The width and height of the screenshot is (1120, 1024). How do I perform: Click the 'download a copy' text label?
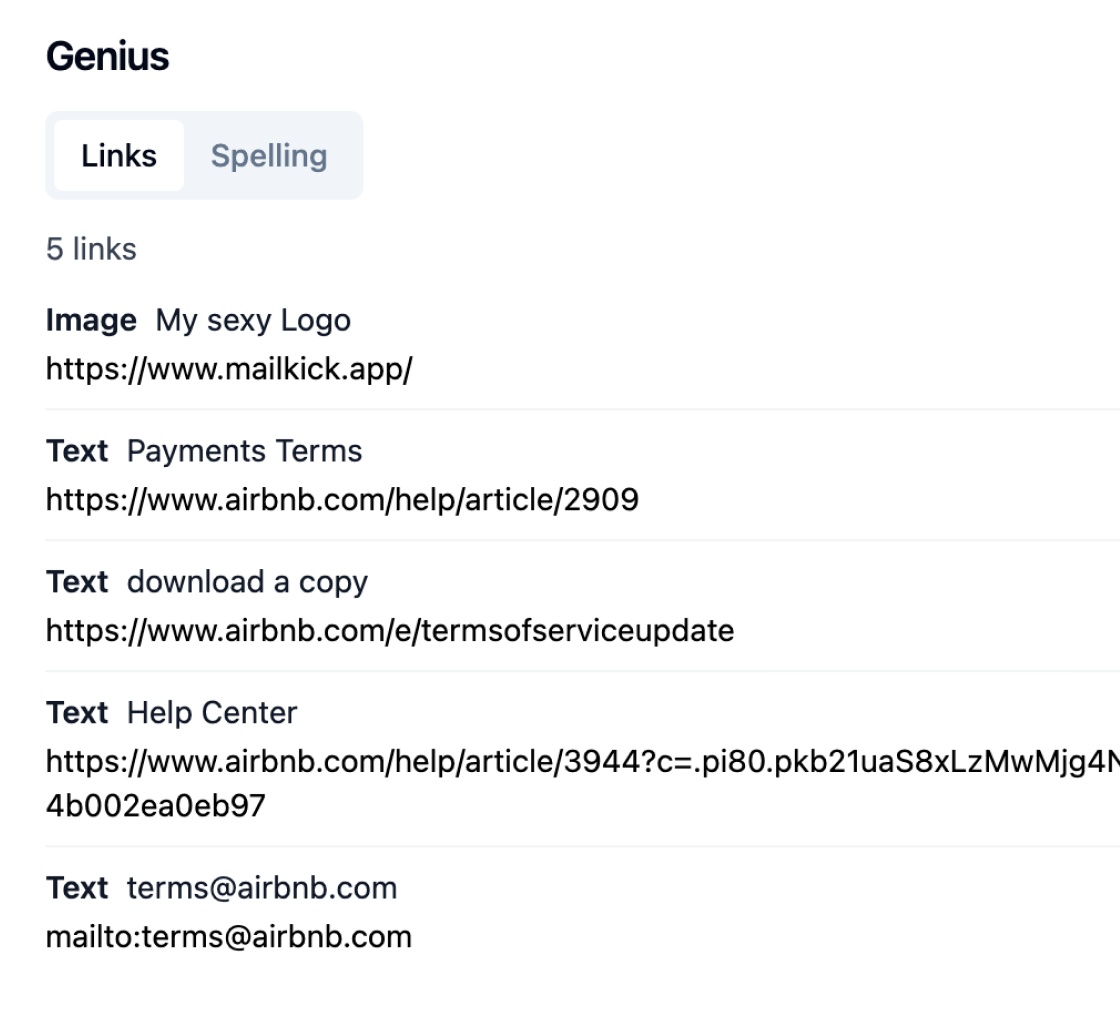pyautogui.click(x=247, y=581)
